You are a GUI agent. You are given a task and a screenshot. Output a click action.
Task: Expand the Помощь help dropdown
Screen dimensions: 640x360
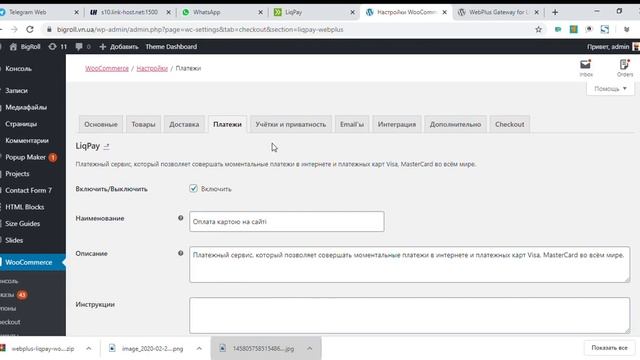tap(610, 89)
